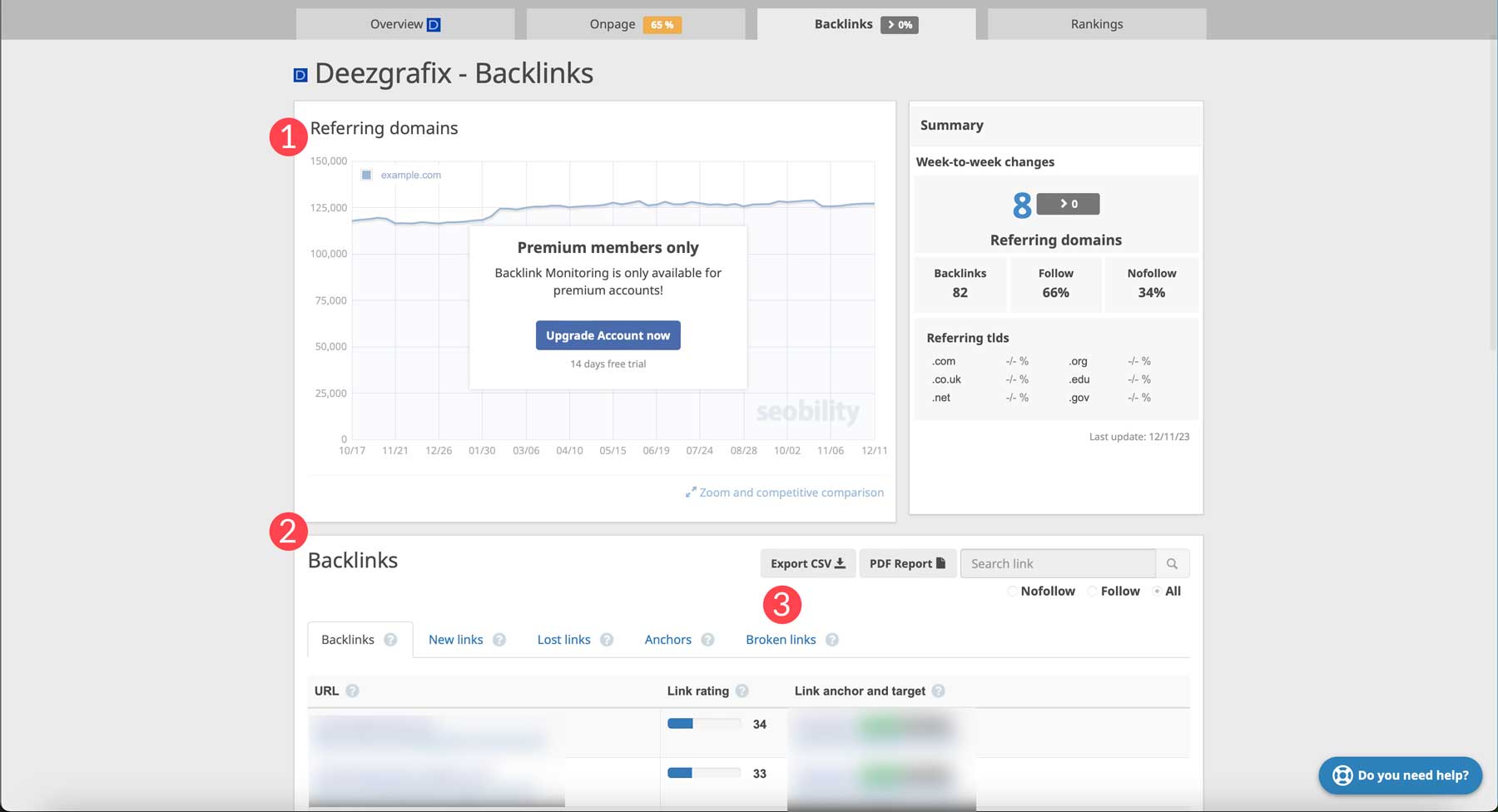Click the help icon next to URL header

[353, 691]
